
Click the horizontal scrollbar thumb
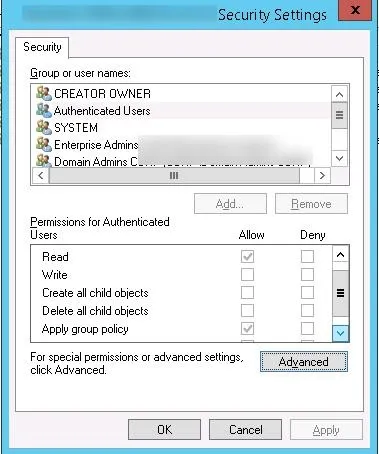point(174,175)
